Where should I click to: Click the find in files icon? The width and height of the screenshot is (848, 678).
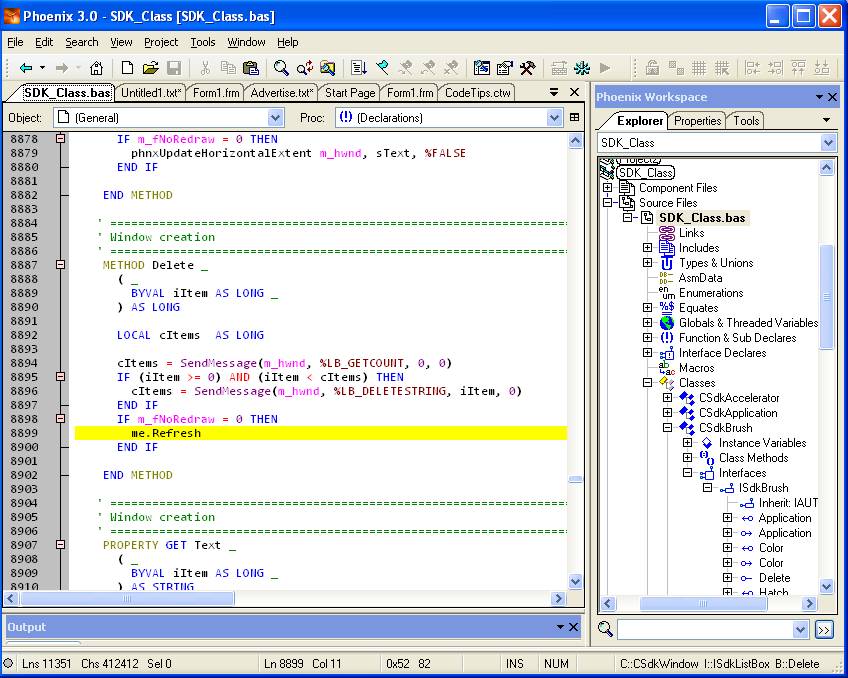click(x=327, y=68)
